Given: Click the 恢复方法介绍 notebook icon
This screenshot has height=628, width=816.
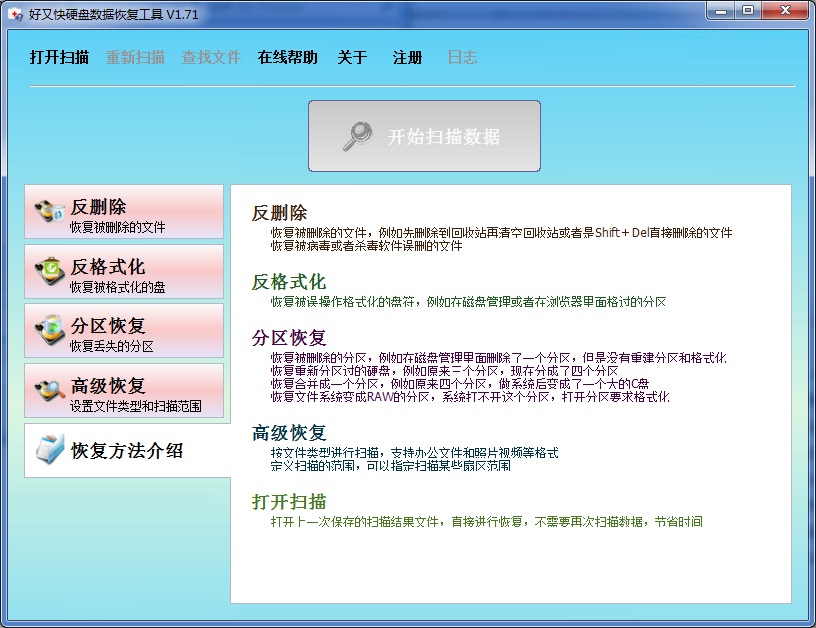Looking at the screenshot, I should click(x=52, y=448).
